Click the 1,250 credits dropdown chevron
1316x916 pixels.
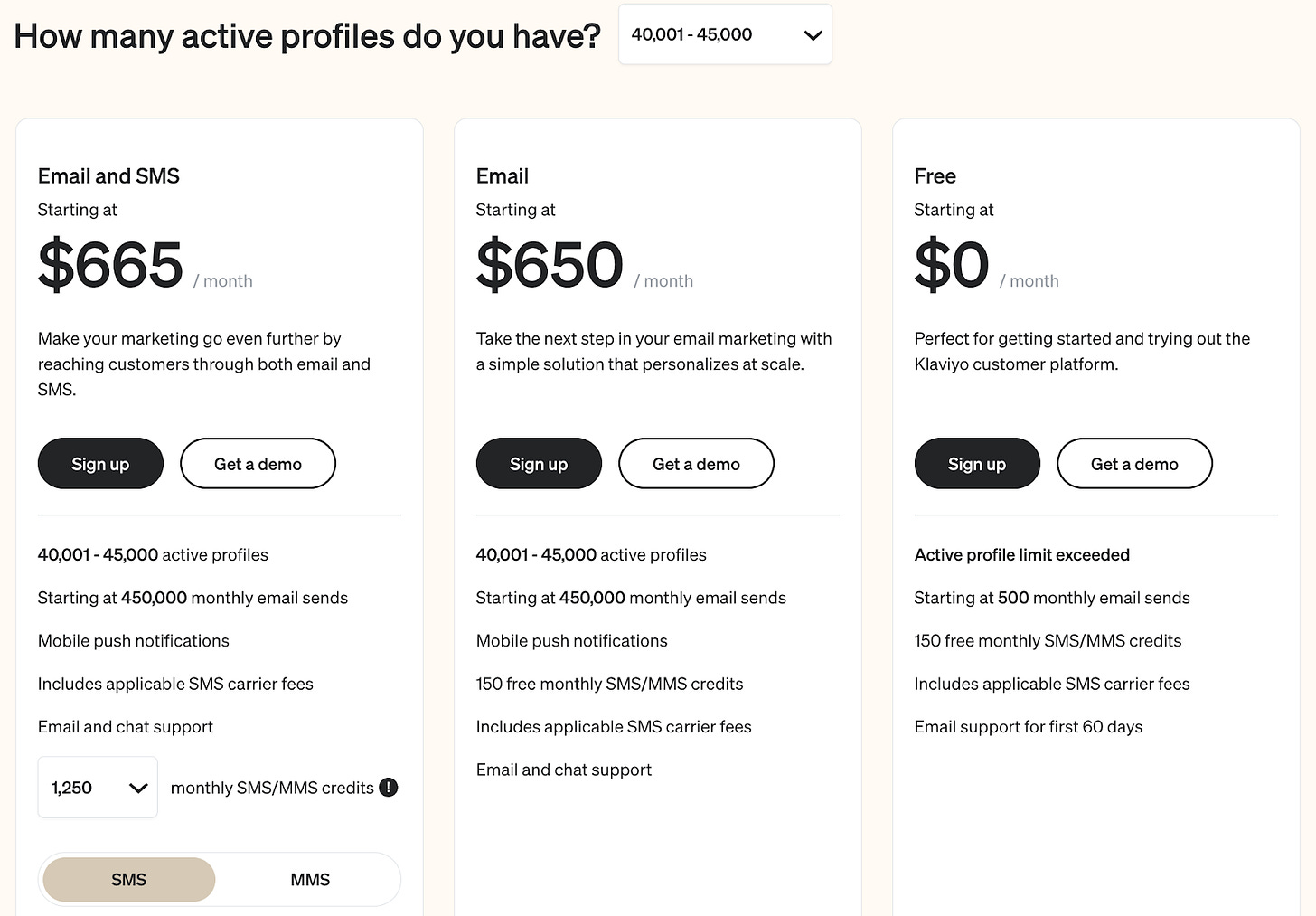pyautogui.click(x=138, y=789)
